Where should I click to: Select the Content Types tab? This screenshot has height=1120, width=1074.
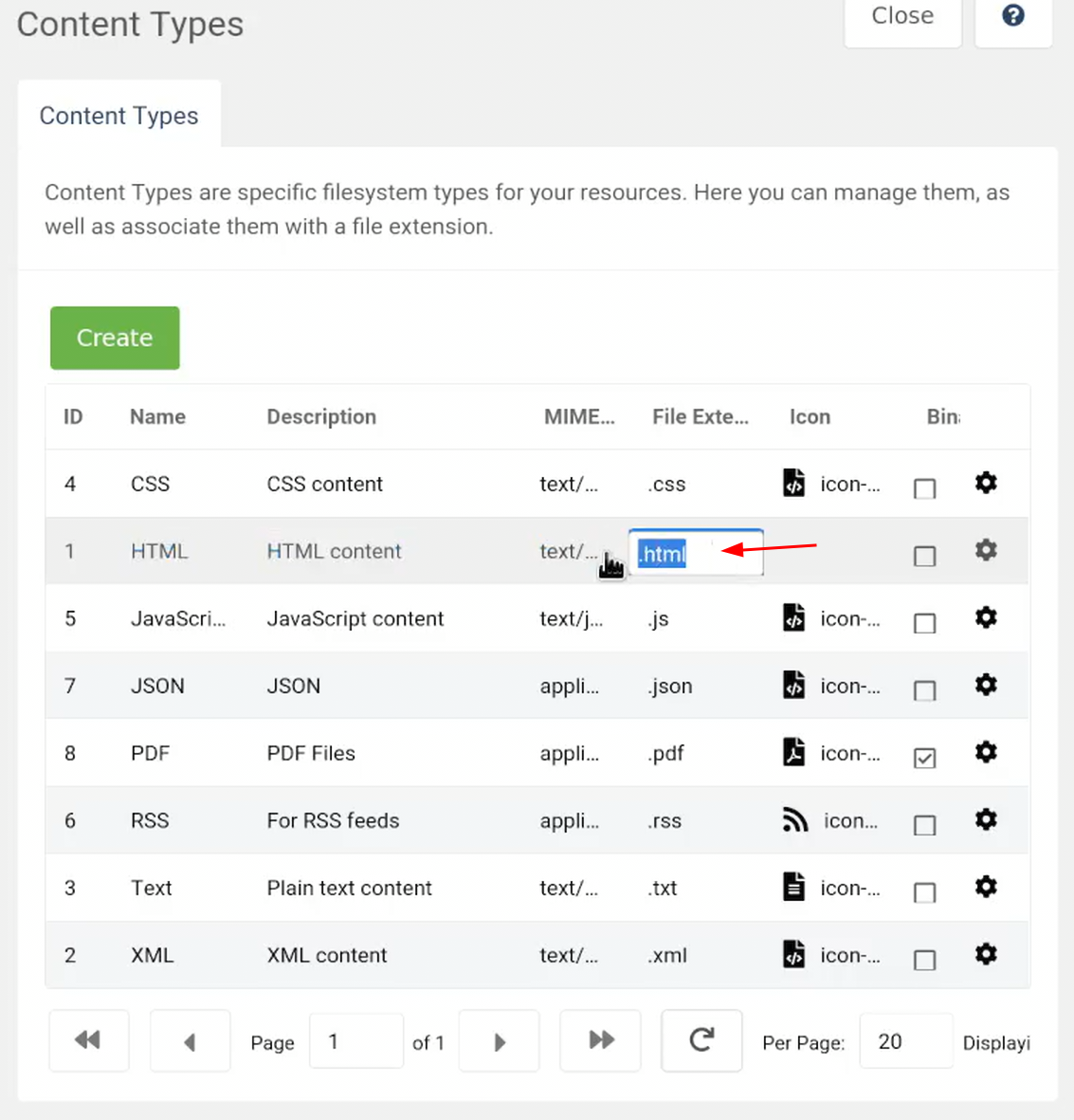point(119,116)
